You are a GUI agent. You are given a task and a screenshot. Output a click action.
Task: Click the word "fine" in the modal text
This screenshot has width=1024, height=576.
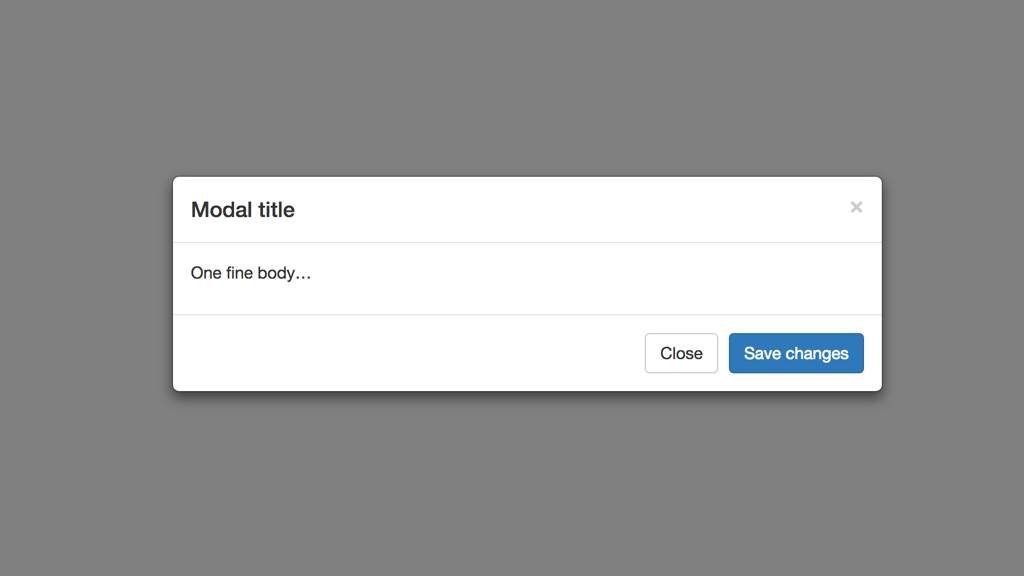(239, 273)
